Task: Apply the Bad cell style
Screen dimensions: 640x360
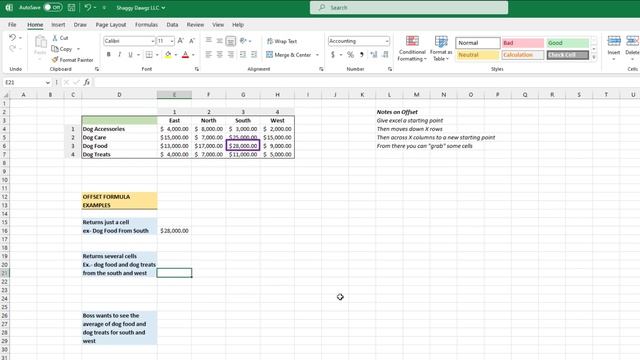Action: (x=522, y=43)
